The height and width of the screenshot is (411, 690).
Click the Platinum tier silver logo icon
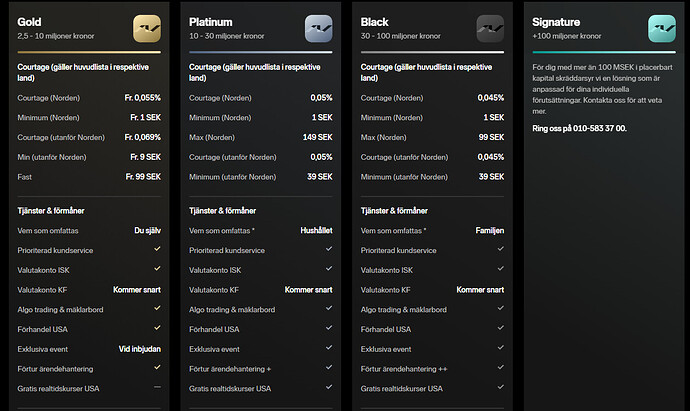(x=318, y=26)
